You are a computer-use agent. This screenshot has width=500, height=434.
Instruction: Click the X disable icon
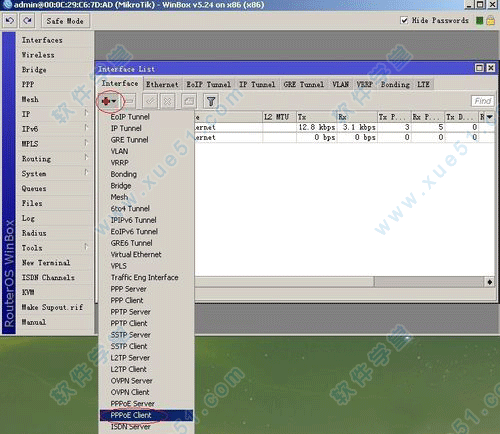(167, 101)
